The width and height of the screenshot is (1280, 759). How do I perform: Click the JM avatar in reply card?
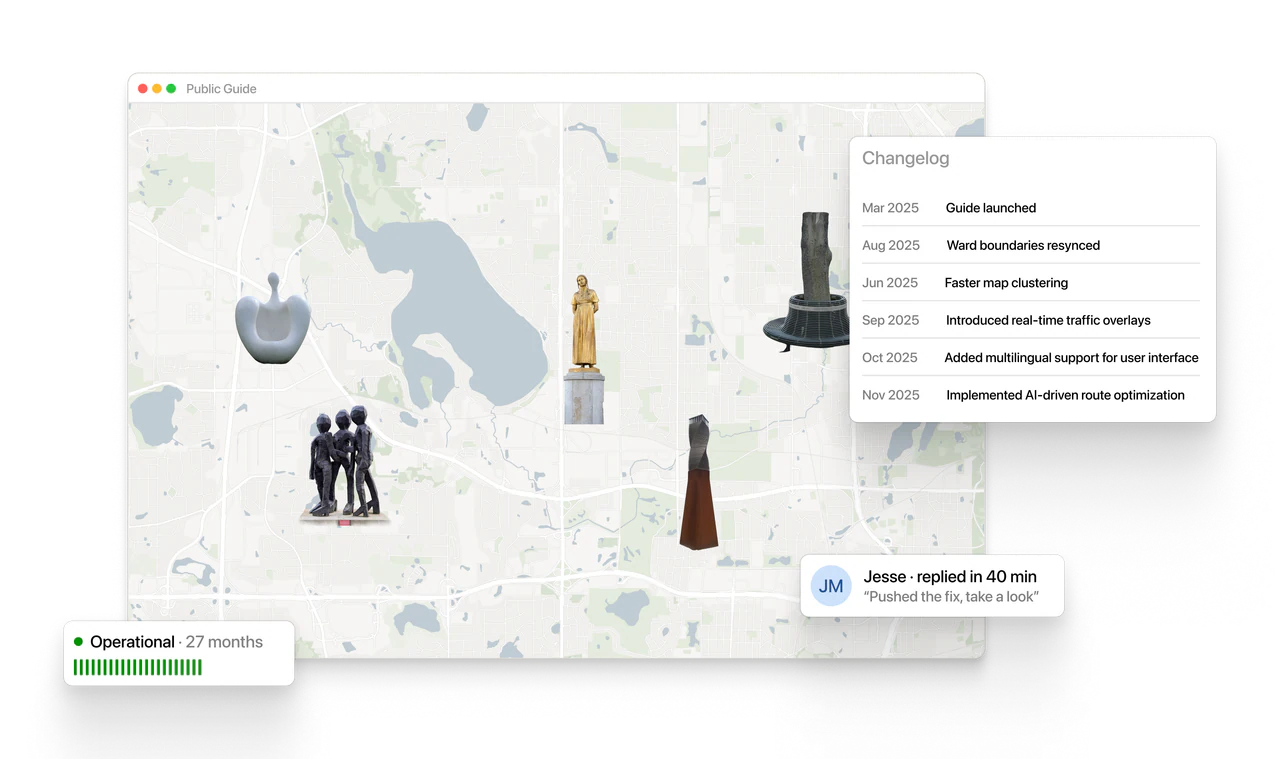point(831,586)
